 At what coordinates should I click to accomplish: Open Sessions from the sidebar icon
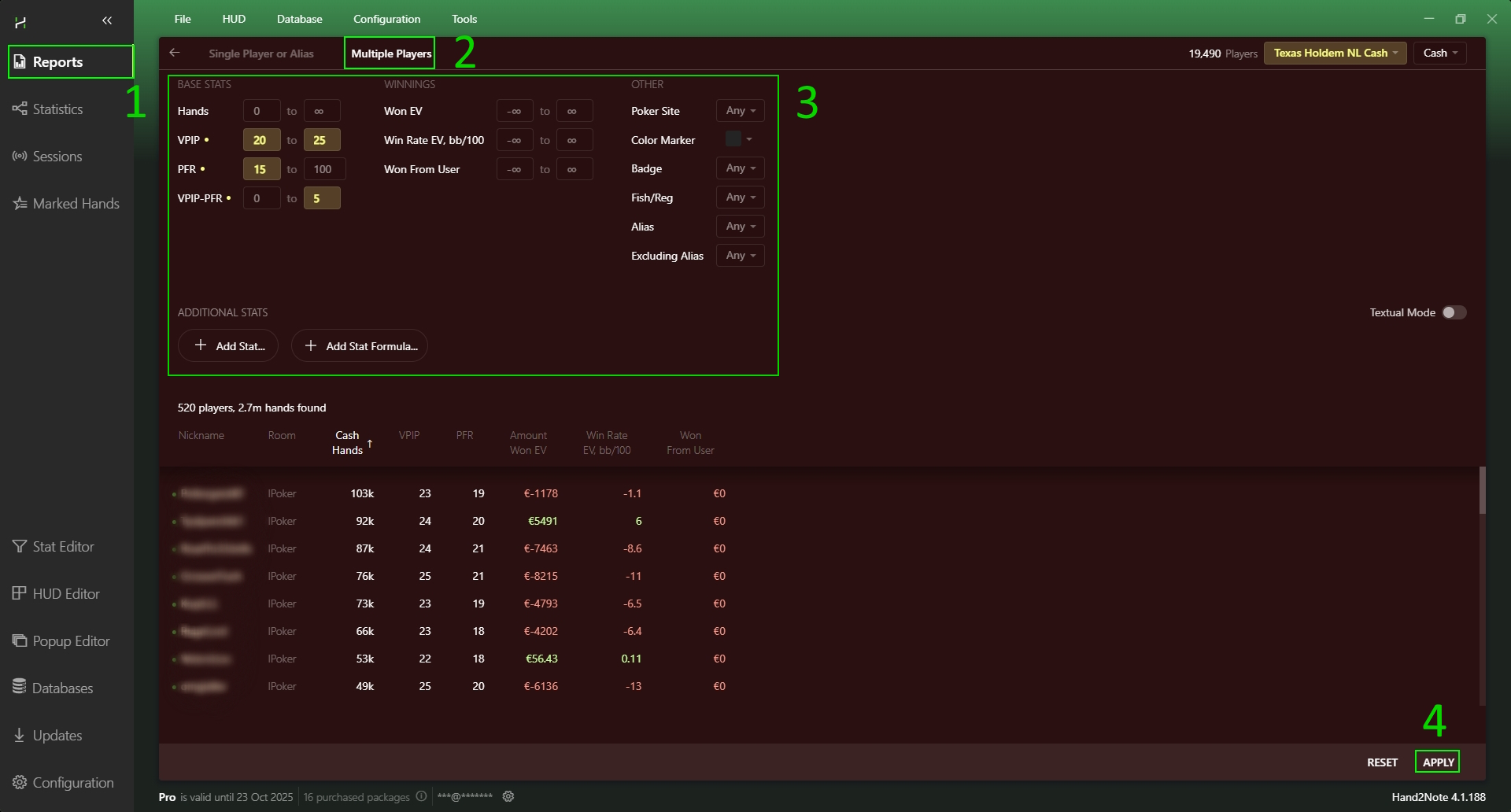point(20,156)
